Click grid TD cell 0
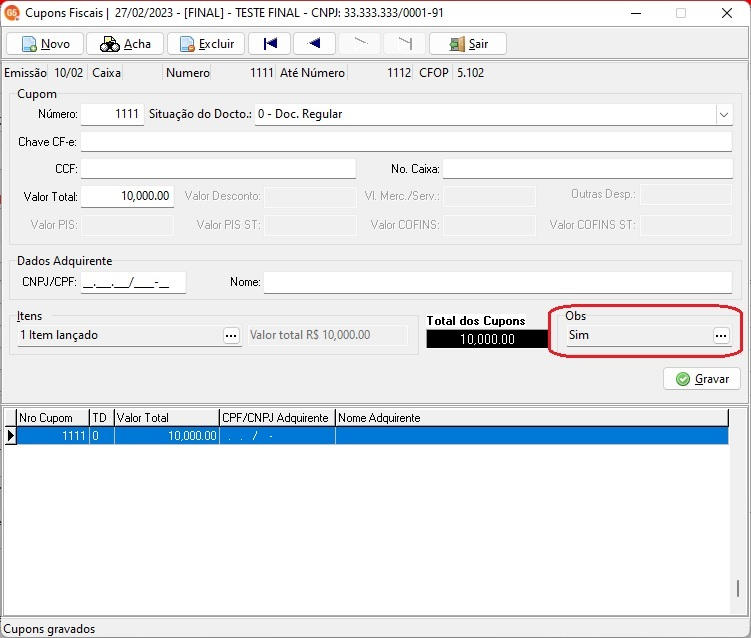The image size is (751, 638). pos(102,436)
